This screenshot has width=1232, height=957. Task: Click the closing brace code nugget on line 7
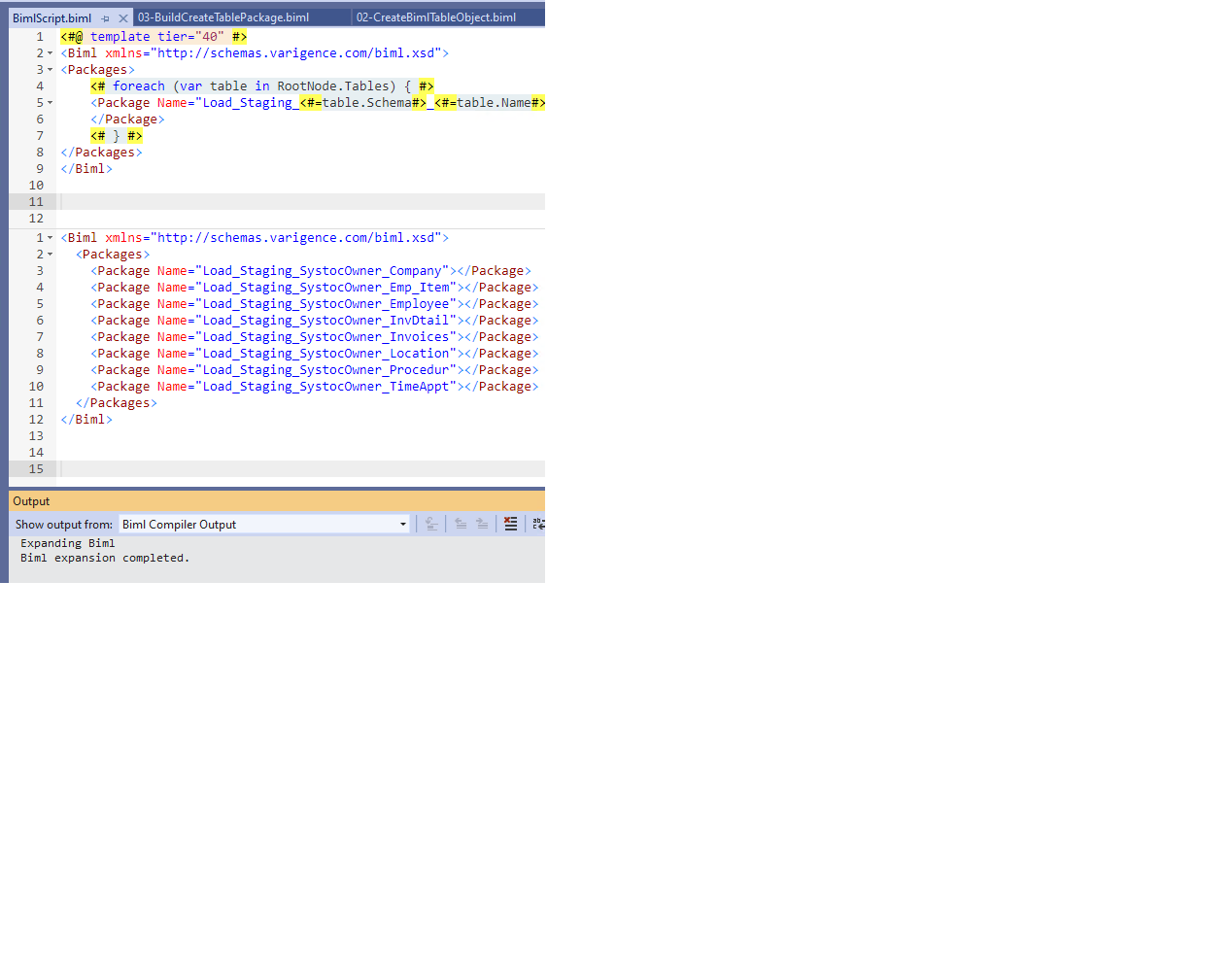pyautogui.click(x=117, y=136)
